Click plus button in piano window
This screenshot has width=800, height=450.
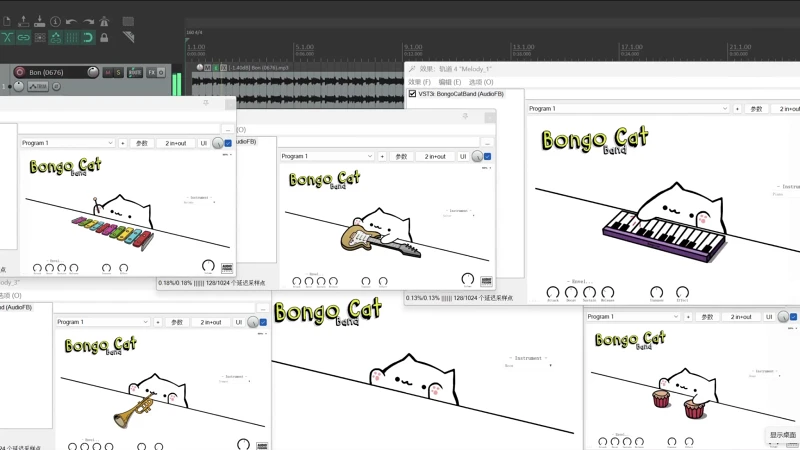(x=737, y=109)
